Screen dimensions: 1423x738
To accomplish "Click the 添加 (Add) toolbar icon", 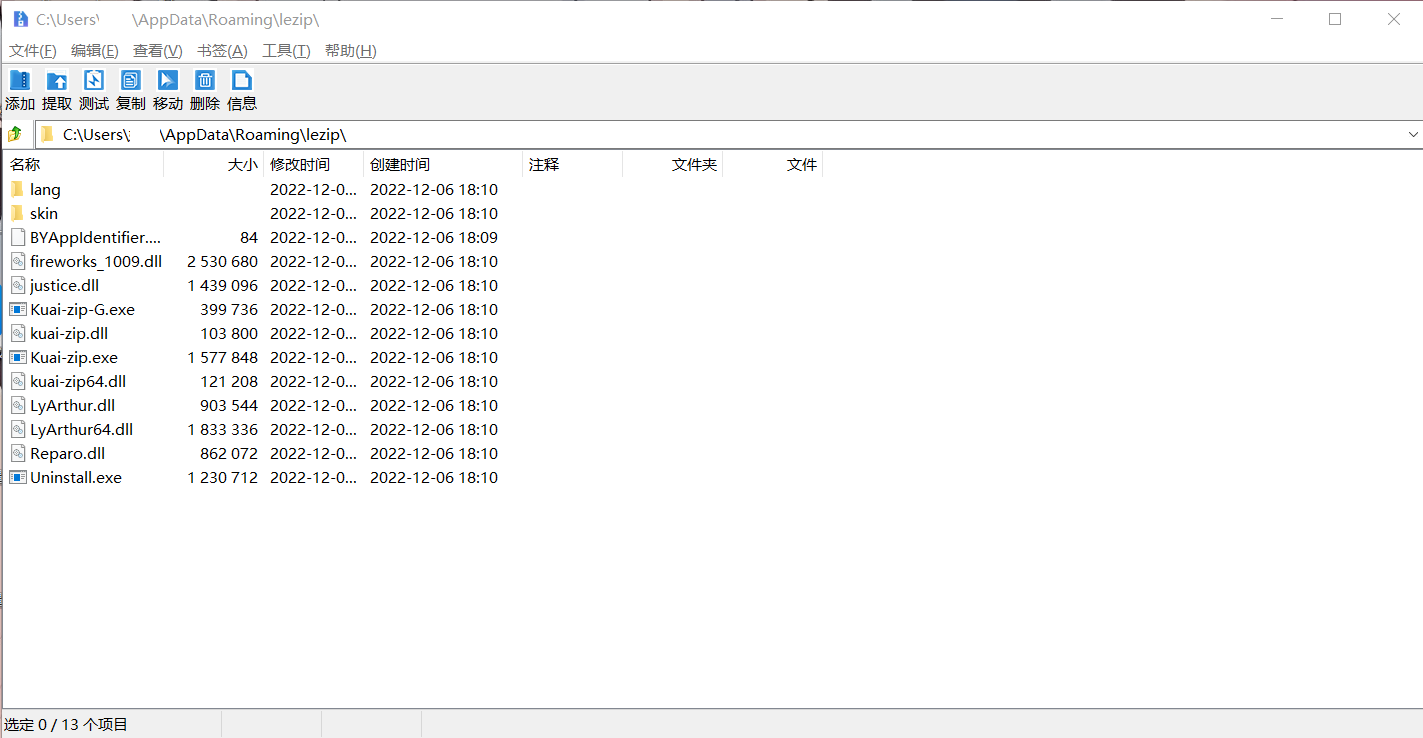I will pyautogui.click(x=19, y=81).
